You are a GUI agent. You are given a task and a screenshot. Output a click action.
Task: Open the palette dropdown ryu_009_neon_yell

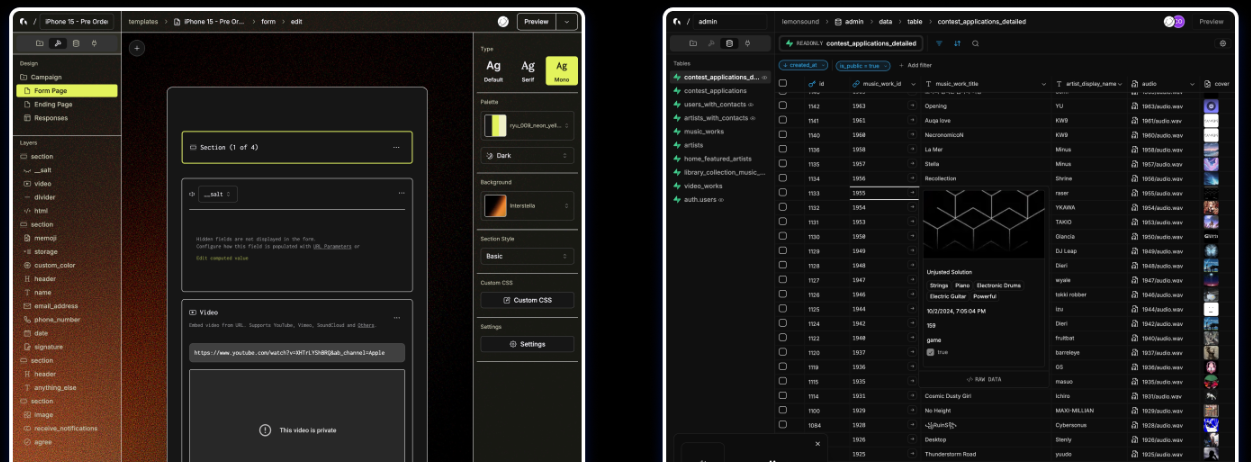click(x=527, y=125)
